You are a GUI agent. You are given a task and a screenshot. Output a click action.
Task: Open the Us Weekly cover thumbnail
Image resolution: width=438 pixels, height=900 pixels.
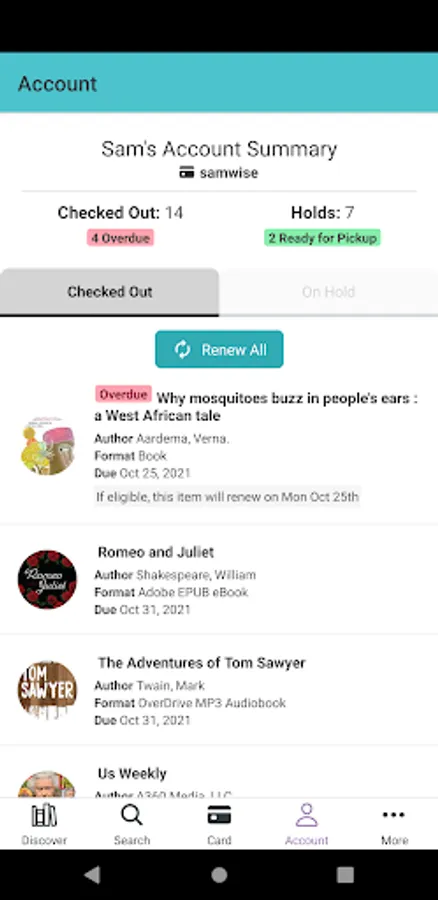tap(47, 783)
